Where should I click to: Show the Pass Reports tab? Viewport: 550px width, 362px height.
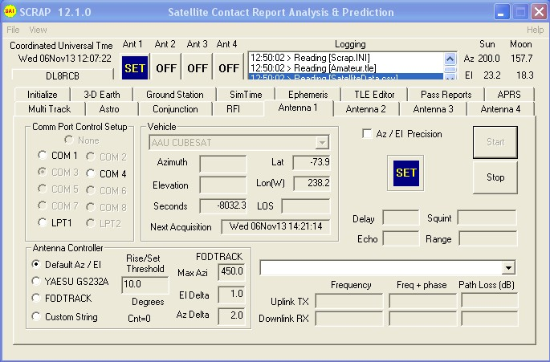click(x=446, y=95)
